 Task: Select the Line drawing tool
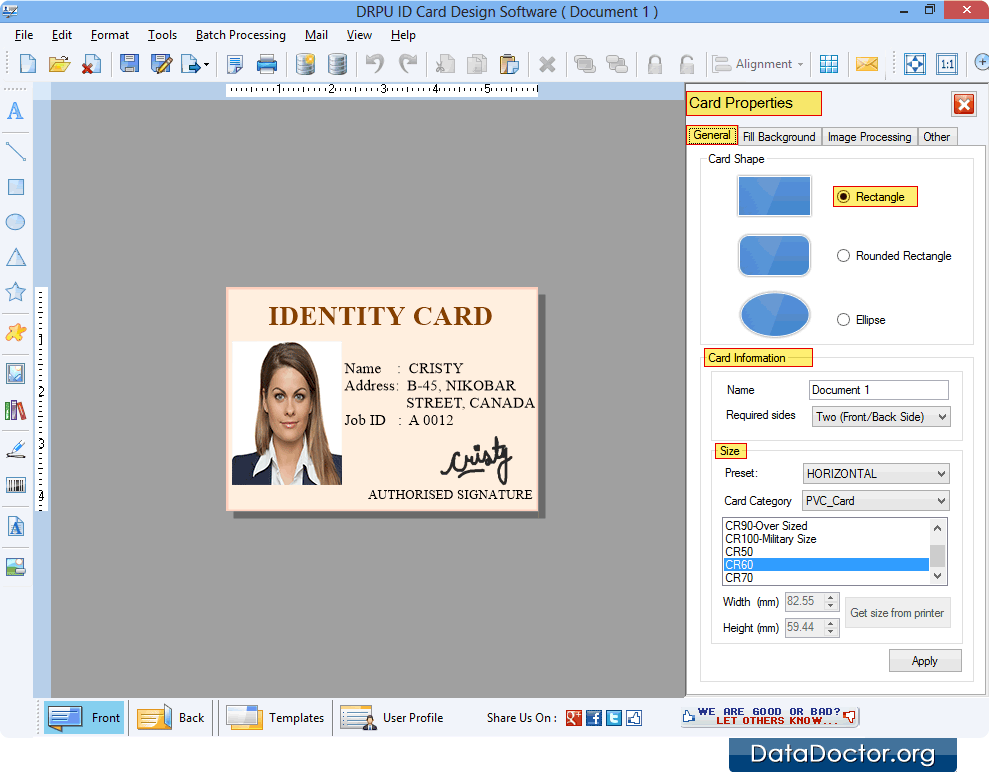(16, 152)
